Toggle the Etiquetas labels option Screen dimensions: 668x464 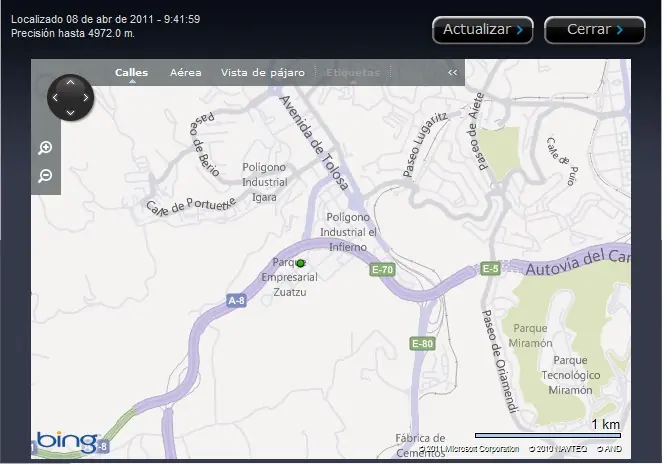pyautogui.click(x=353, y=72)
